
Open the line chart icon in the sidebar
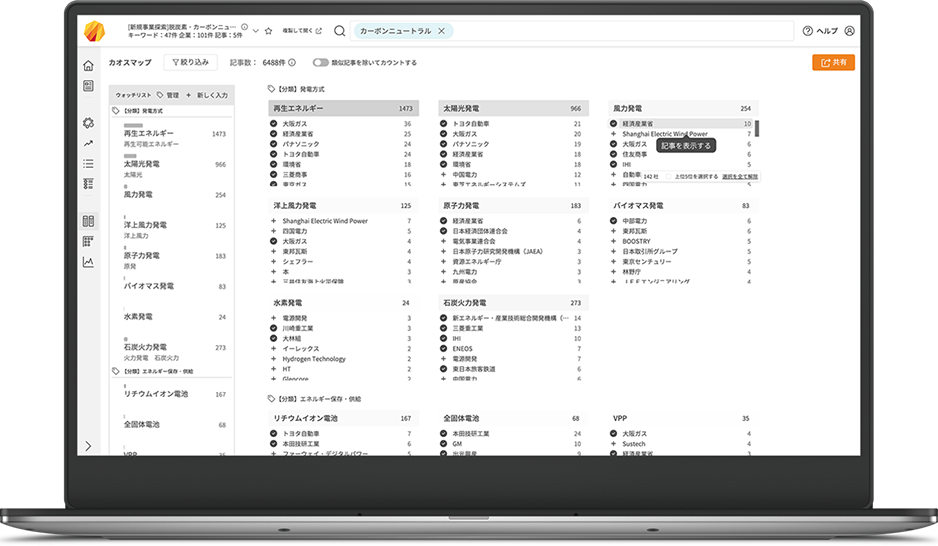click(x=88, y=262)
